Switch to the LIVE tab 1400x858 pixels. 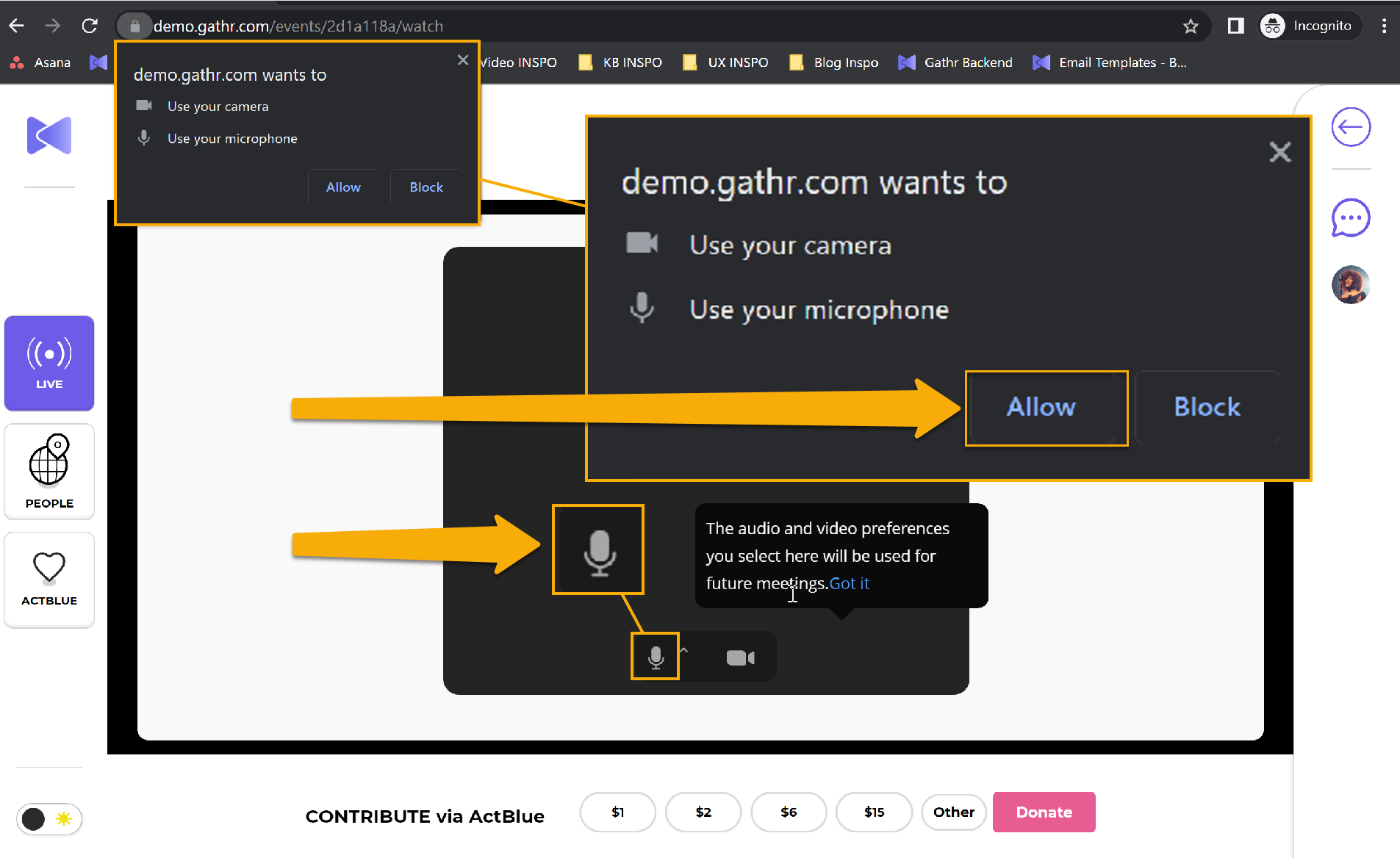pyautogui.click(x=49, y=364)
